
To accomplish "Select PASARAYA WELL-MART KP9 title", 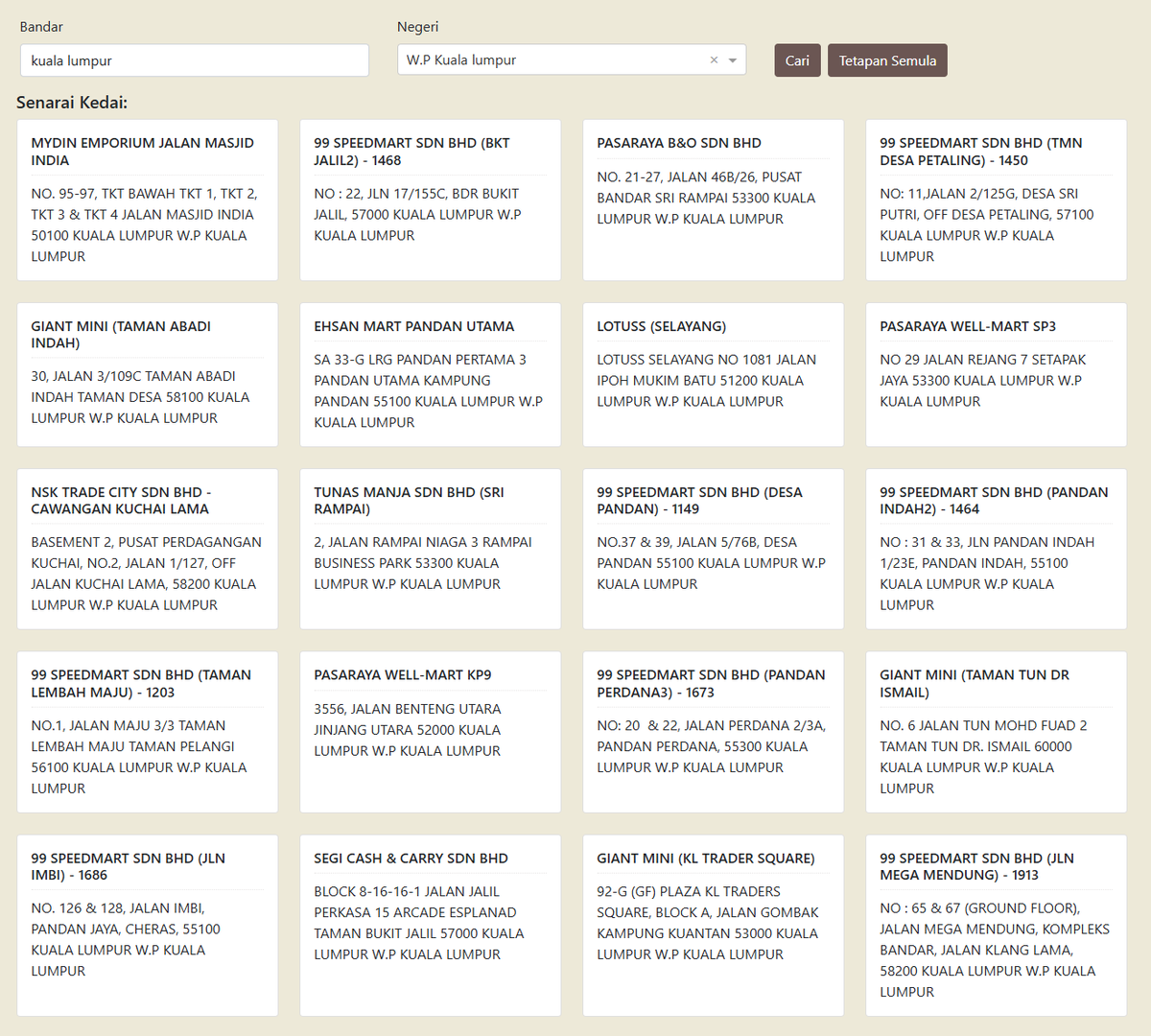I will click(403, 675).
